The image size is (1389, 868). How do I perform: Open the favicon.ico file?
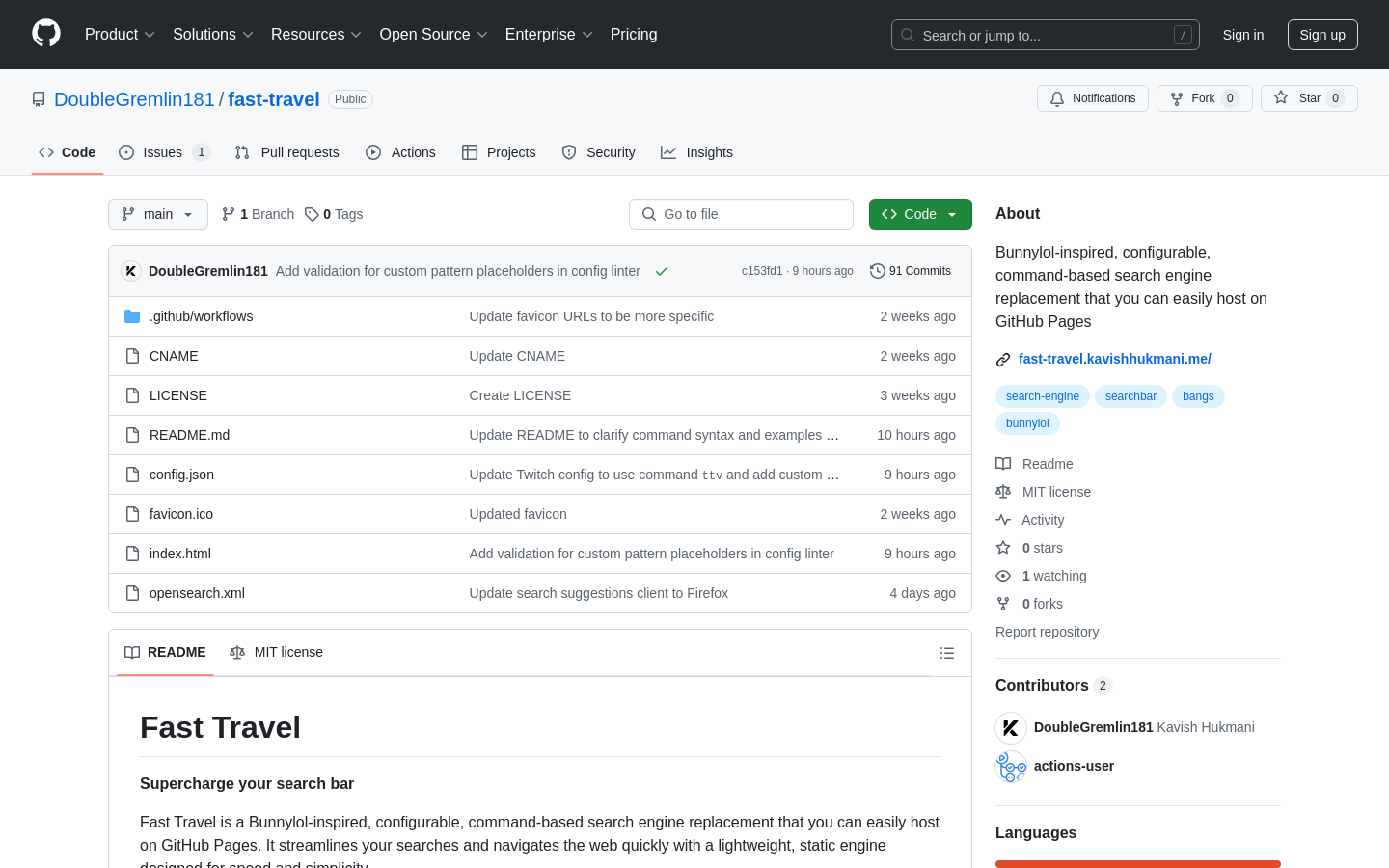coord(181,514)
